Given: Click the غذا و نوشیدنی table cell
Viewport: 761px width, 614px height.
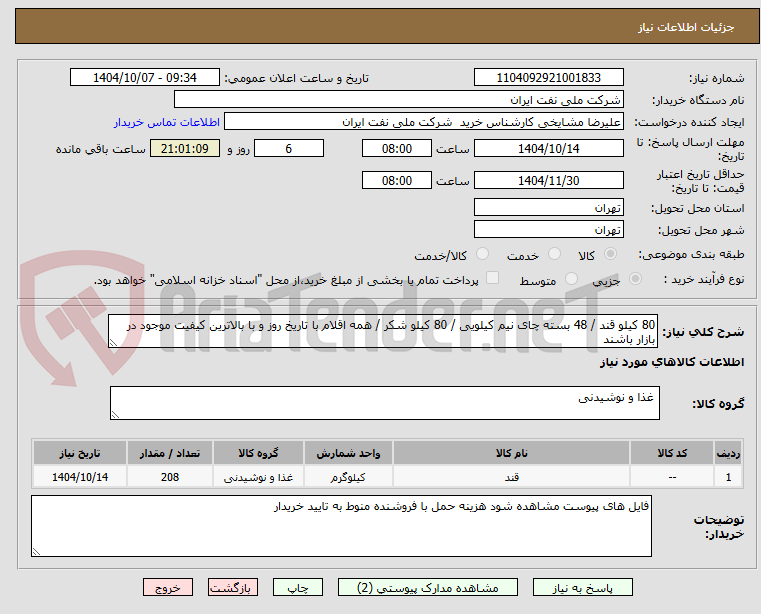Looking at the screenshot, I should 258,477.
